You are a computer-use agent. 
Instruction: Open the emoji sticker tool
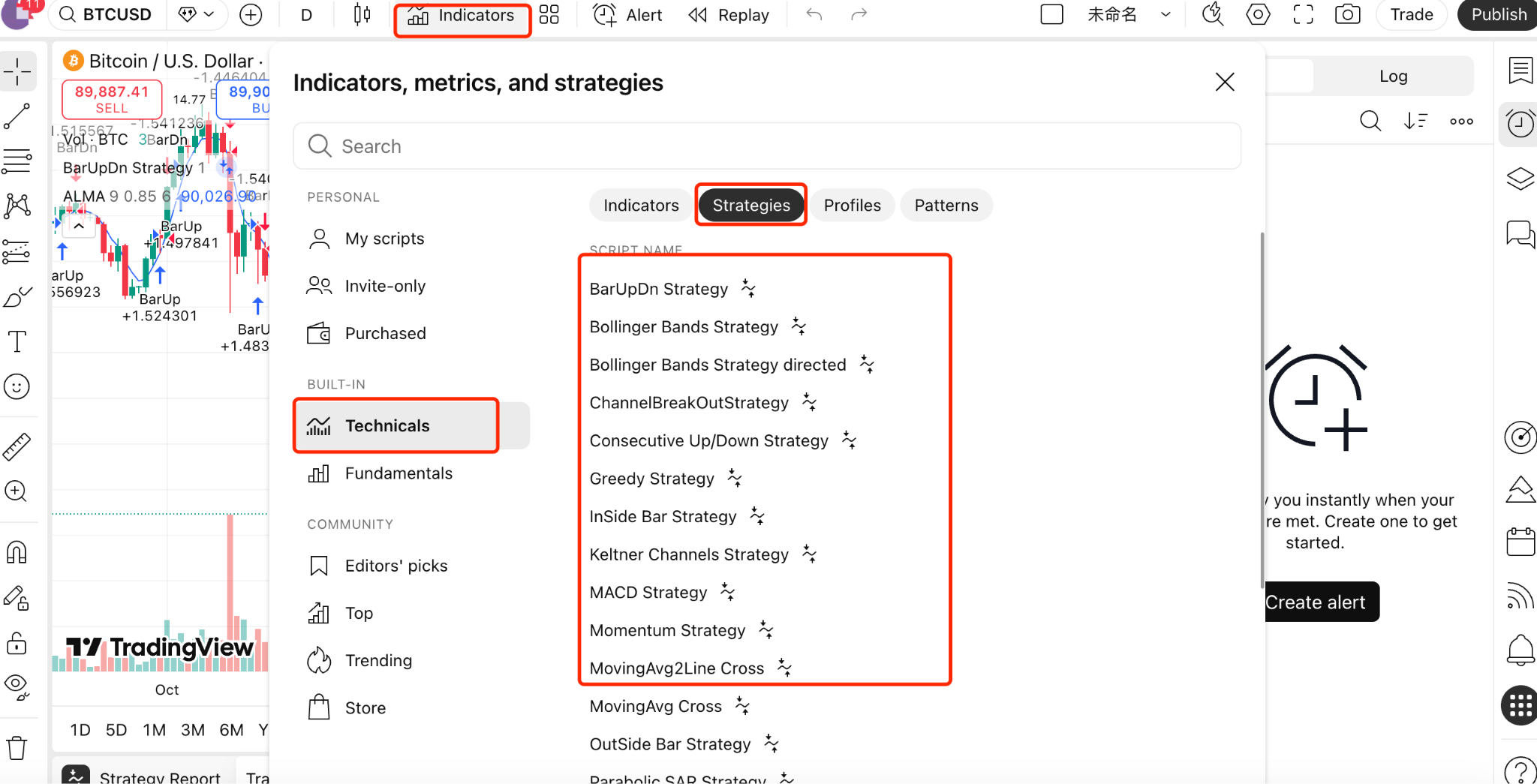[17, 386]
